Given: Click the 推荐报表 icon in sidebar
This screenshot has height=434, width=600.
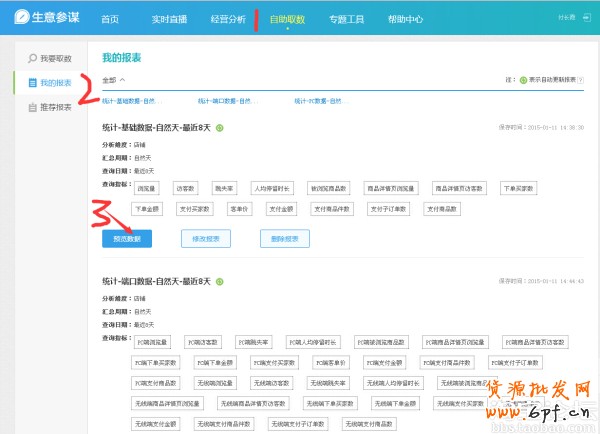Looking at the screenshot, I should coord(32,107).
